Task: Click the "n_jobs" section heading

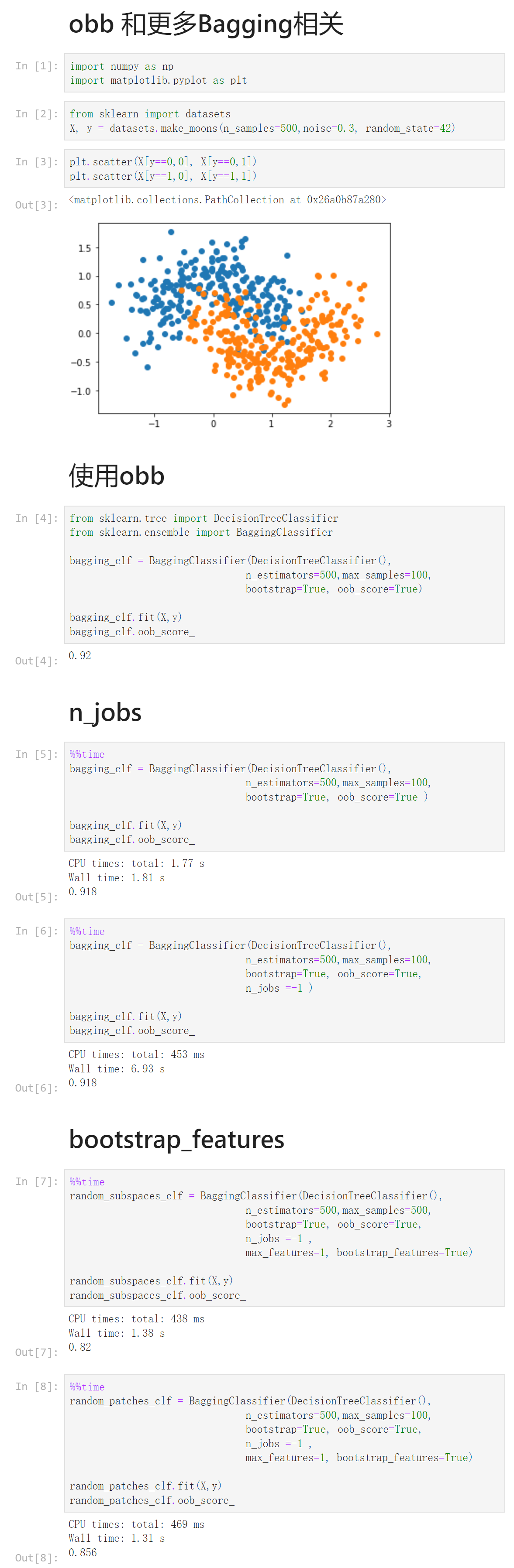Action: click(105, 712)
